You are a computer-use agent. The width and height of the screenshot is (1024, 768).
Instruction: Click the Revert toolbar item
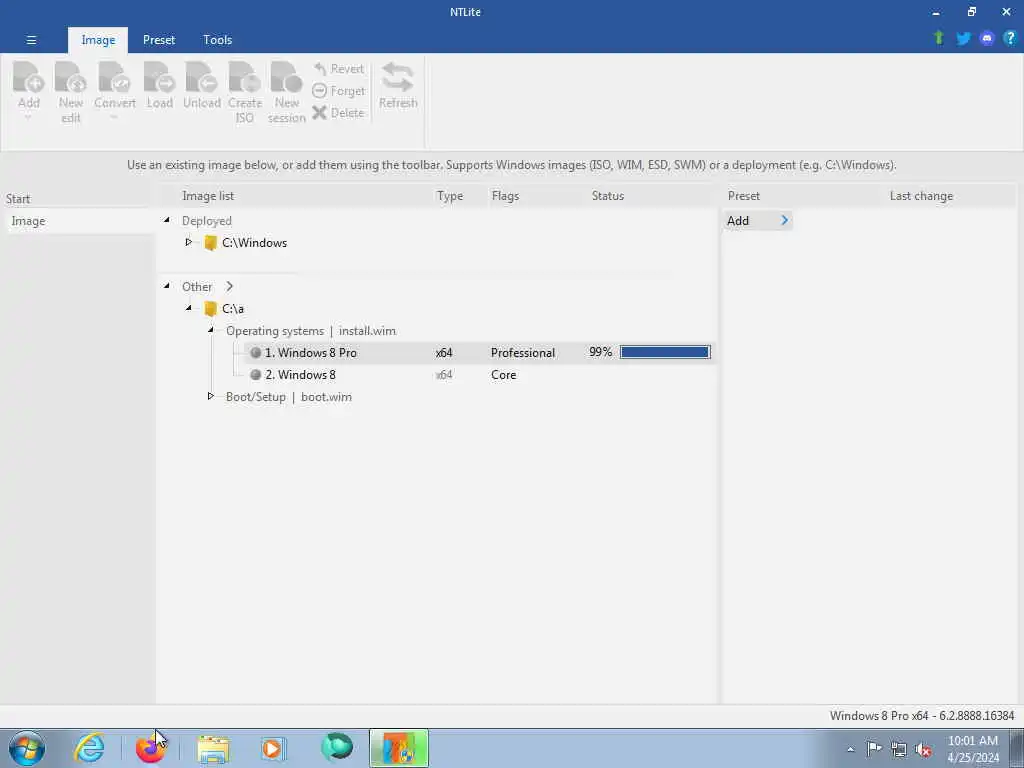tap(338, 69)
